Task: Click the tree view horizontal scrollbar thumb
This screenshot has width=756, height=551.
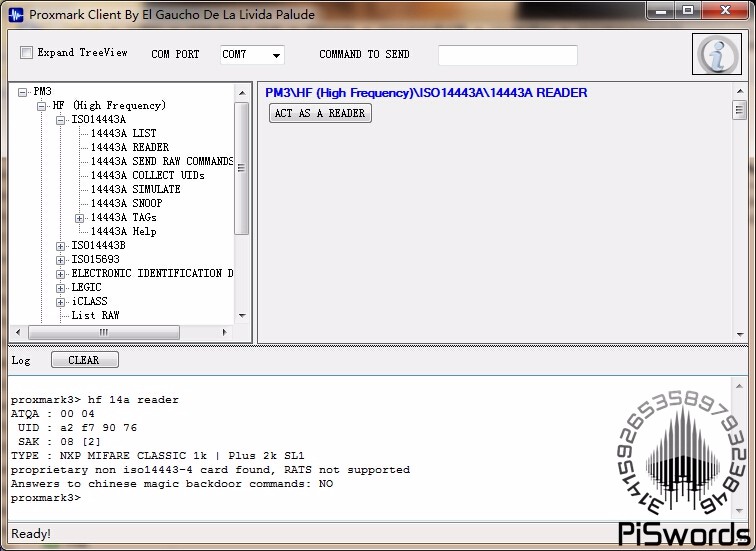Action: (x=104, y=332)
